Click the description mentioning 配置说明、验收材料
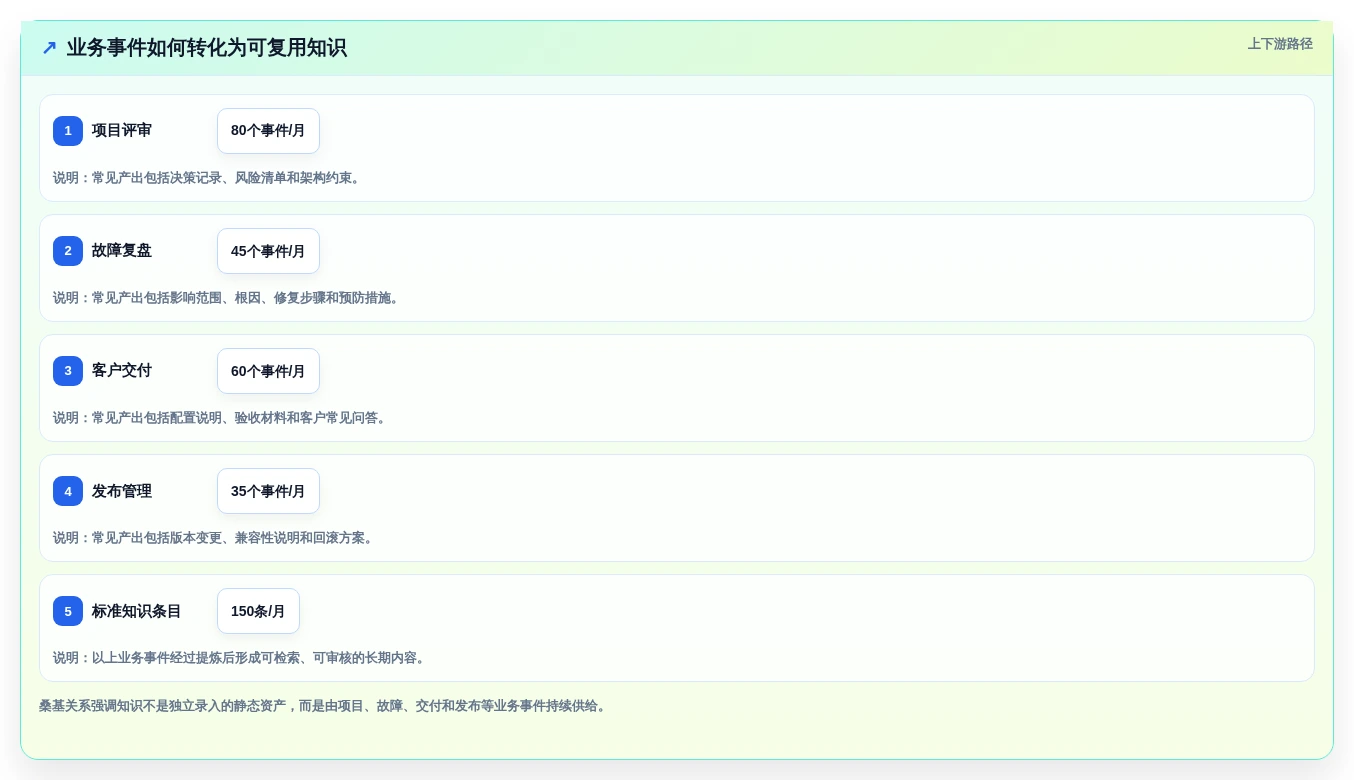This screenshot has height=780, width=1354. pos(221,418)
